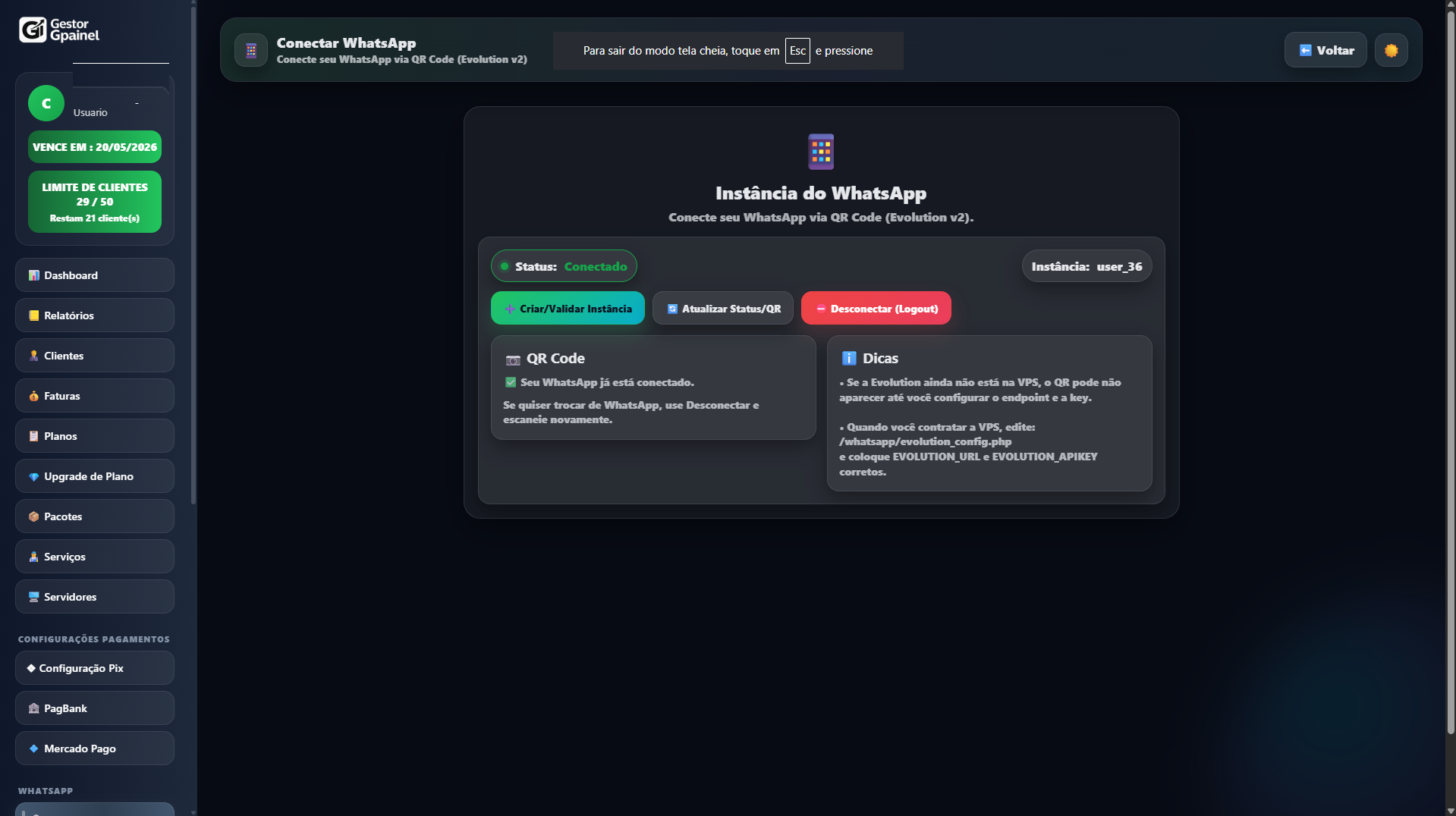The height and width of the screenshot is (816, 1456).
Task: Open Clientes using the person icon
Action: tap(33, 356)
